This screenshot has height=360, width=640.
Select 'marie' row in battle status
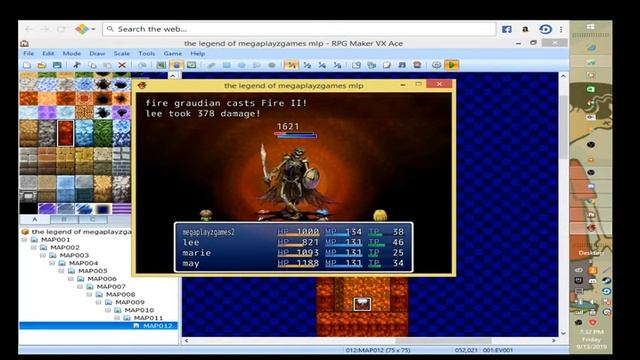(293, 253)
